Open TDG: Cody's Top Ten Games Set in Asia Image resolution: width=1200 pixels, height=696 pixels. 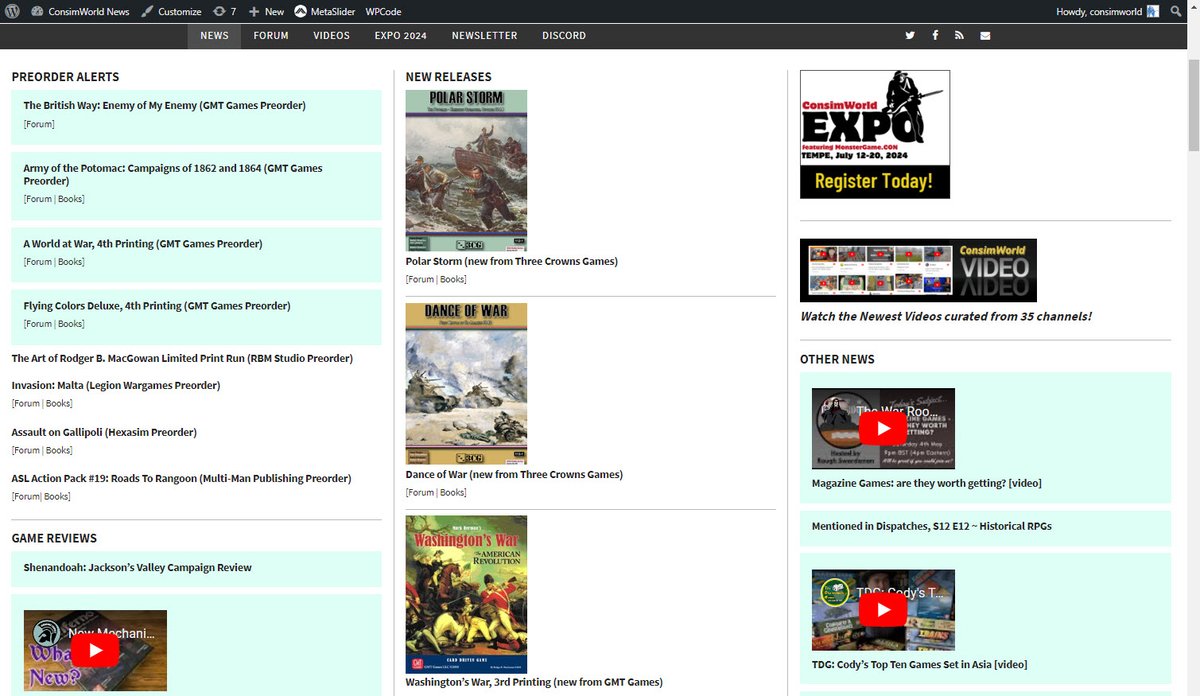[x=919, y=664]
